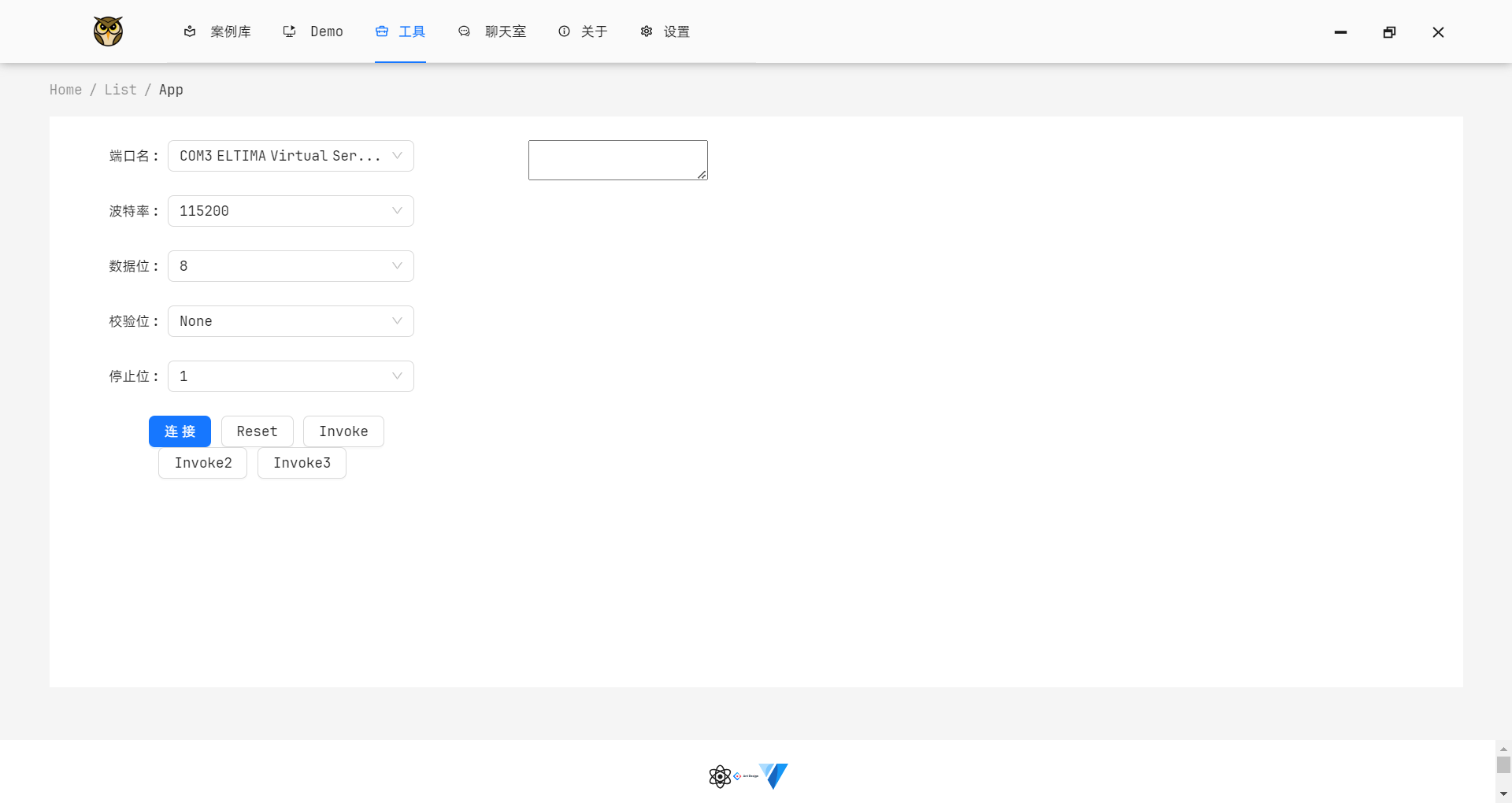The width and height of the screenshot is (1512, 803).
Task: Click inside the empty text area
Action: coord(617,160)
